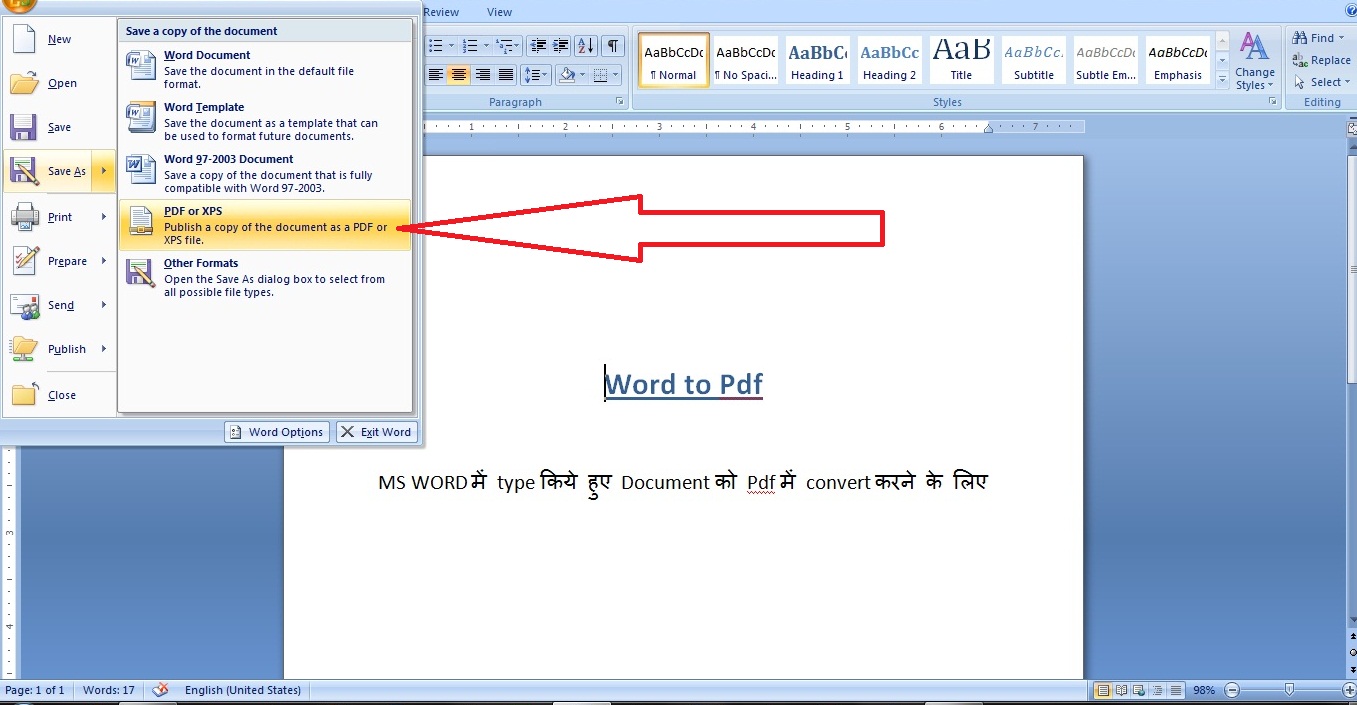Click the zoom slider handle
The height and width of the screenshot is (705, 1357).
click(x=1289, y=690)
